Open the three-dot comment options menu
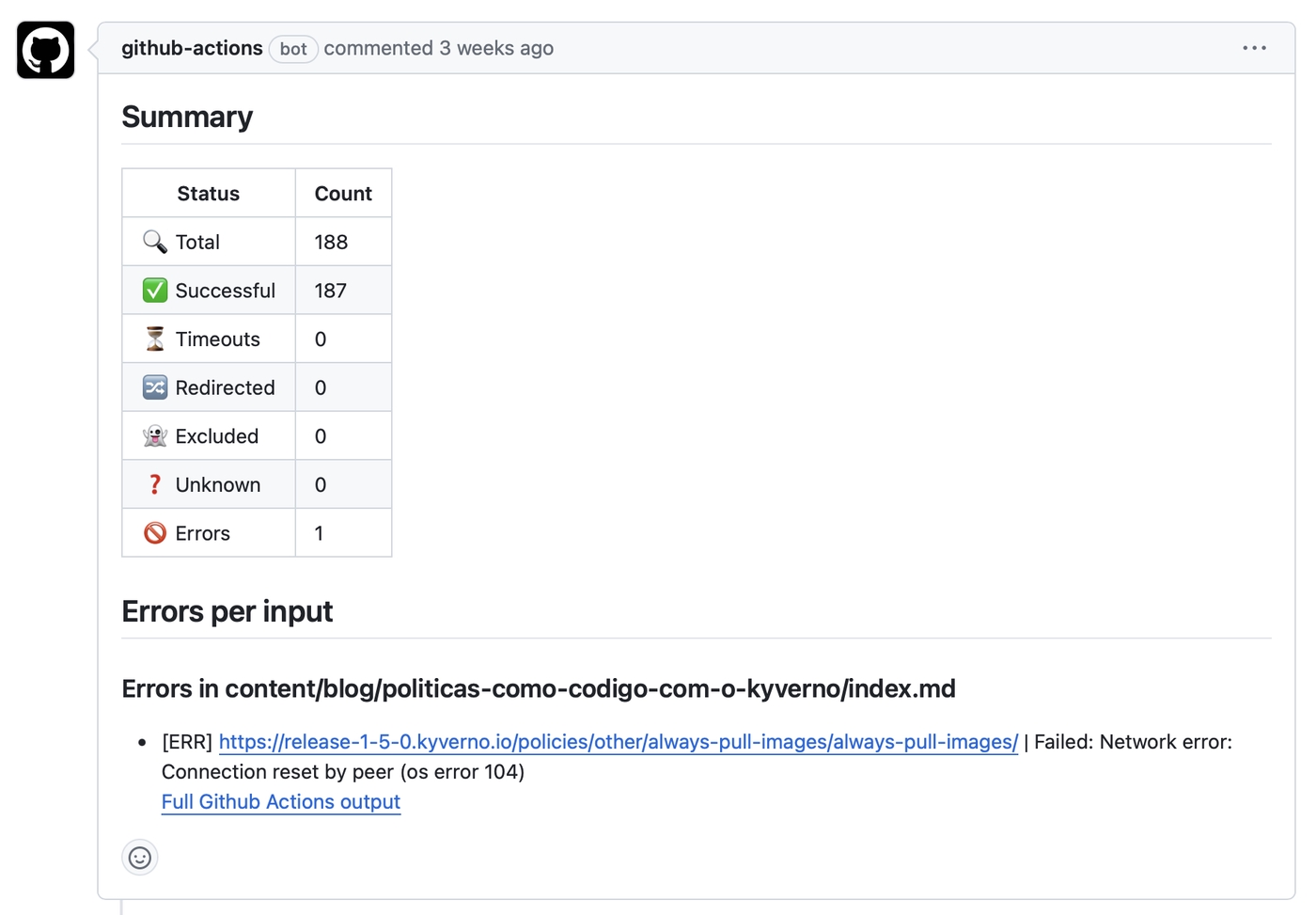 (x=1254, y=48)
